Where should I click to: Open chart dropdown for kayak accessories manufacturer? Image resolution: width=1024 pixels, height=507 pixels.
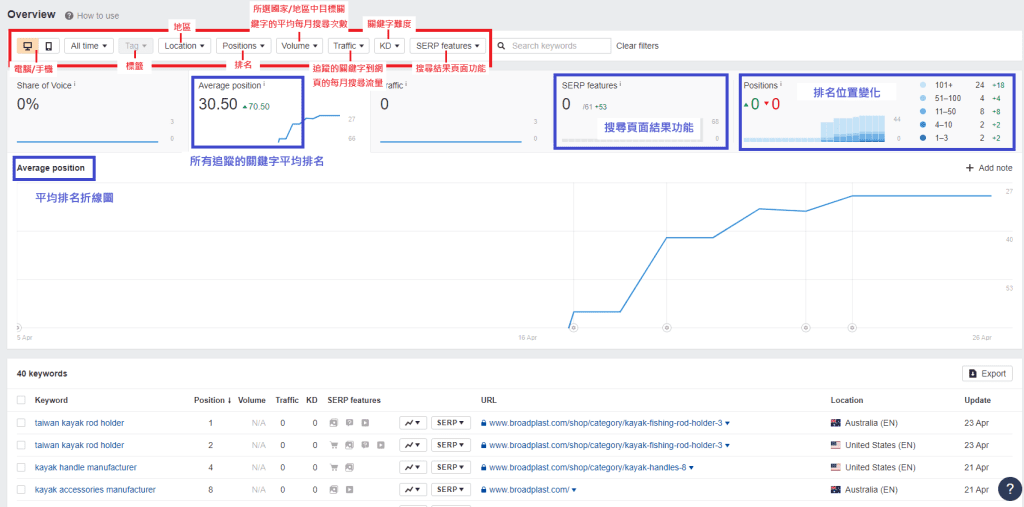click(413, 489)
